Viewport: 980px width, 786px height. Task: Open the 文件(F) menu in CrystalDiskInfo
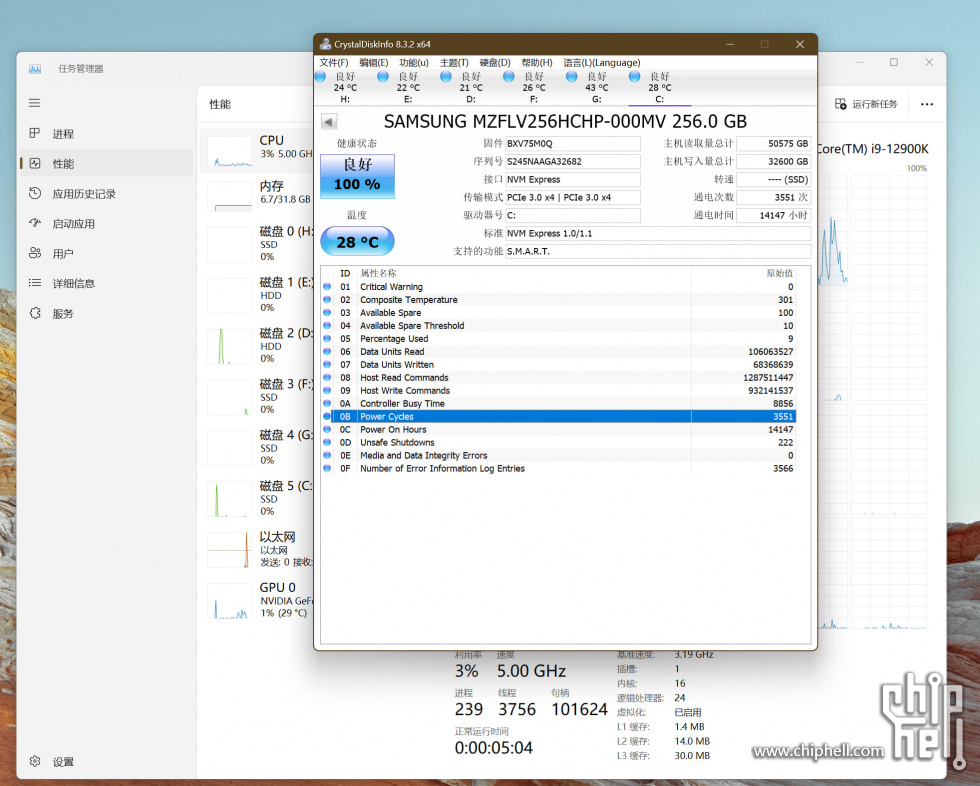tap(334, 62)
